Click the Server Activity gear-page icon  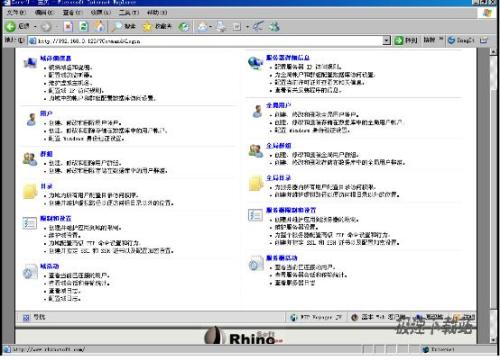(x=256, y=263)
